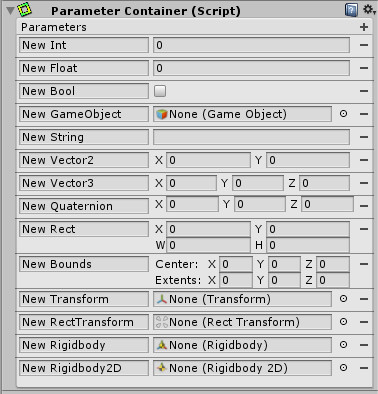Open the Parameter Container script help icon
The image size is (378, 394).
click(x=351, y=10)
